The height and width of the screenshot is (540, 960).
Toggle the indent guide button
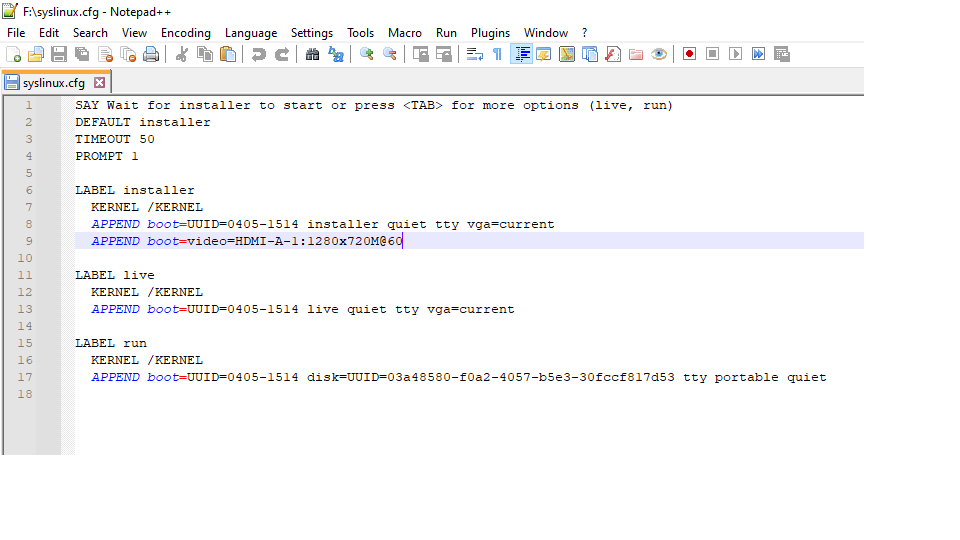coord(521,54)
